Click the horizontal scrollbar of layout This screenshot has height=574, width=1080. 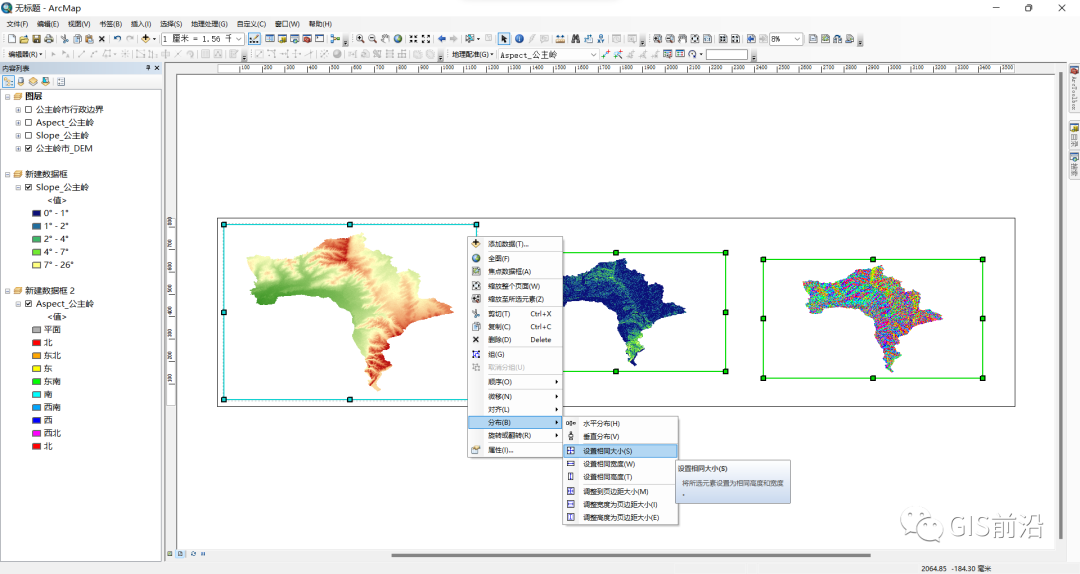coord(630,555)
